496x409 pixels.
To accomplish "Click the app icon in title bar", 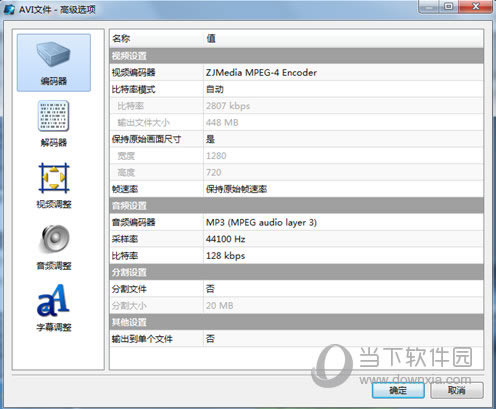I will (x=9, y=9).
